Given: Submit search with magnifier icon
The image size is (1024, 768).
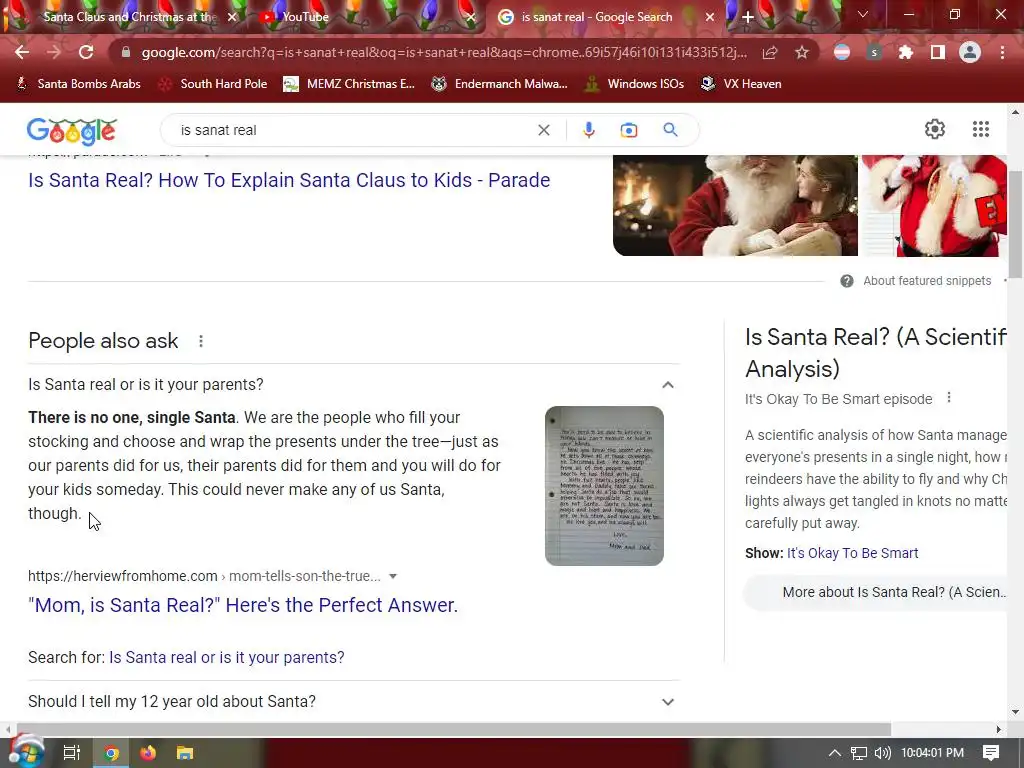Looking at the screenshot, I should [x=670, y=129].
